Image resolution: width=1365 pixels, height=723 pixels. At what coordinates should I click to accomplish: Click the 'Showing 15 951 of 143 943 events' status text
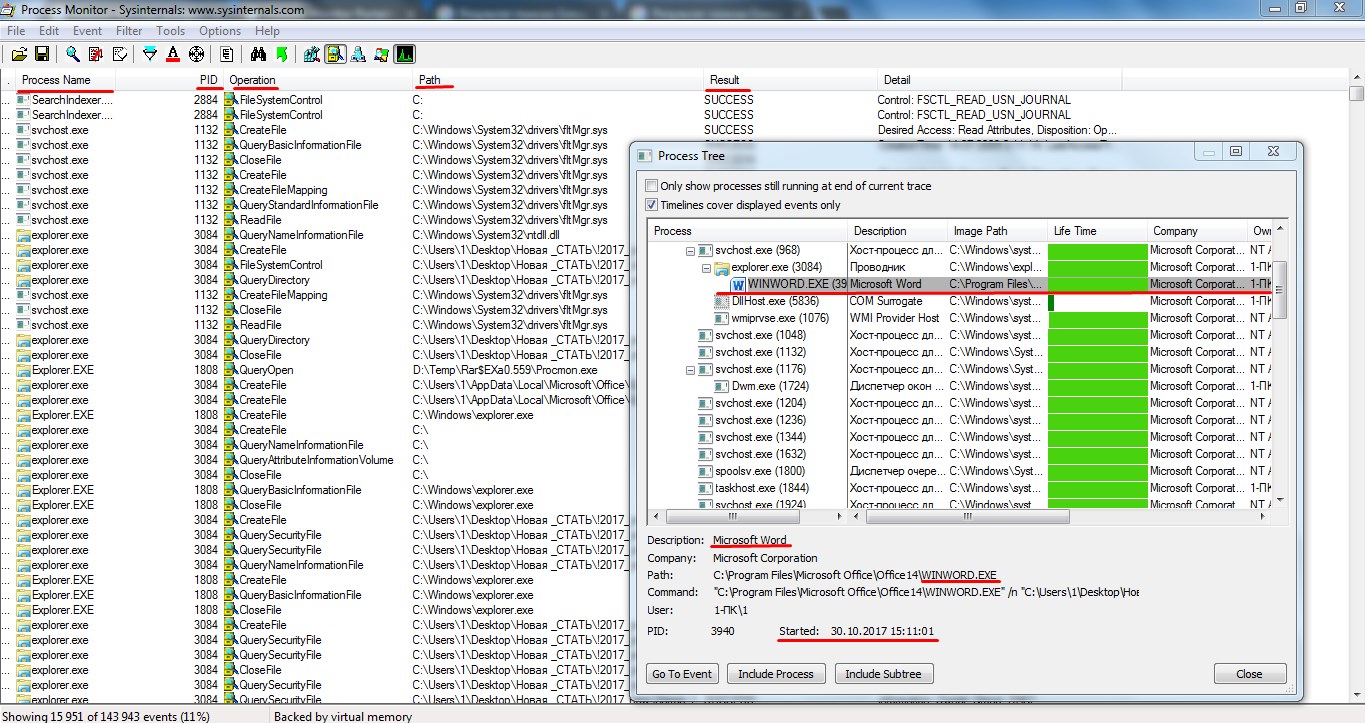107,716
